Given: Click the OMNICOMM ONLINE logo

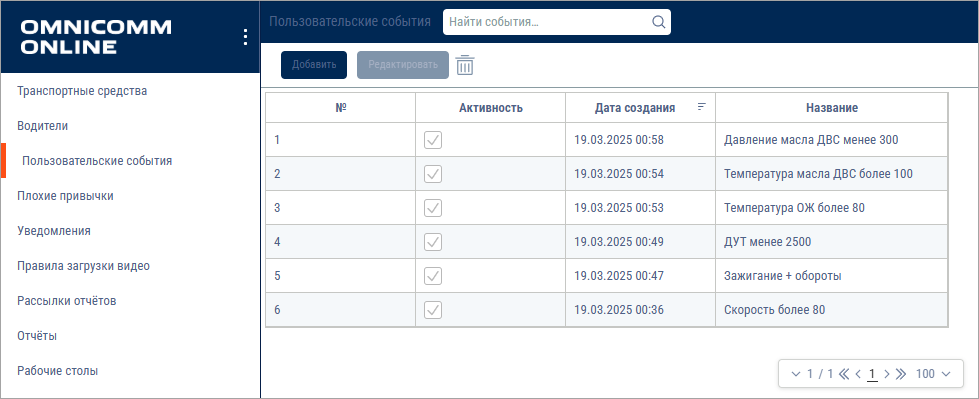Looking at the screenshot, I should point(96,37).
